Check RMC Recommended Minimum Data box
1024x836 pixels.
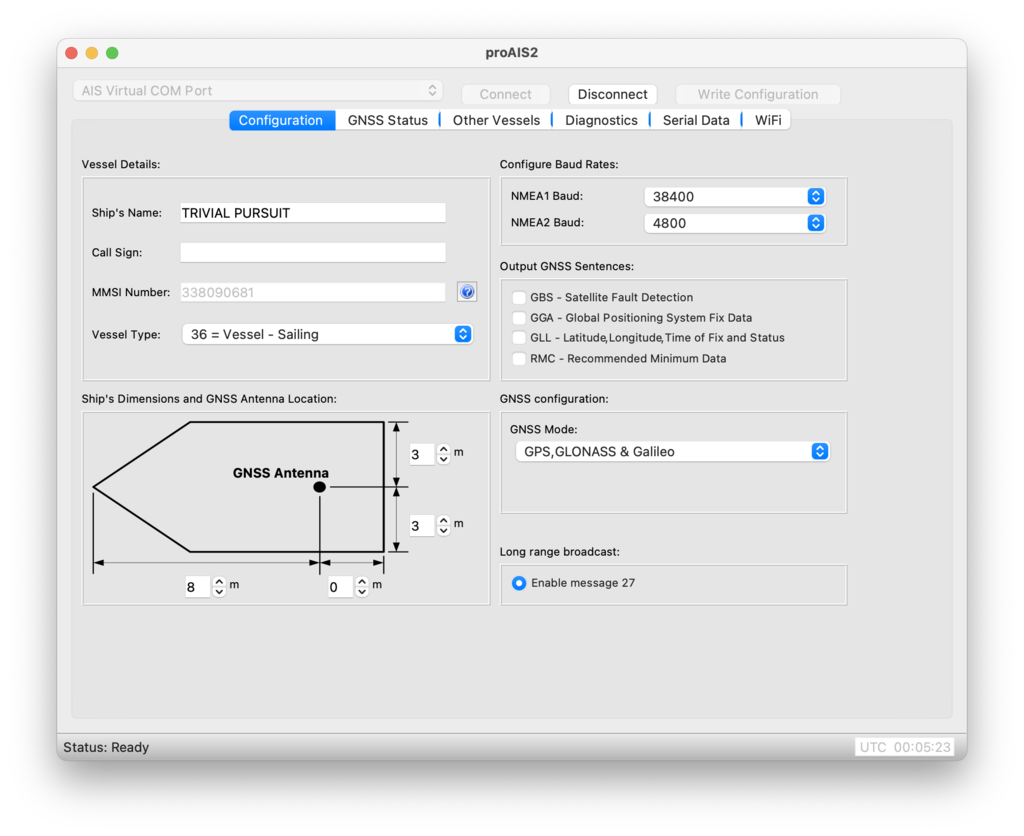[519, 359]
